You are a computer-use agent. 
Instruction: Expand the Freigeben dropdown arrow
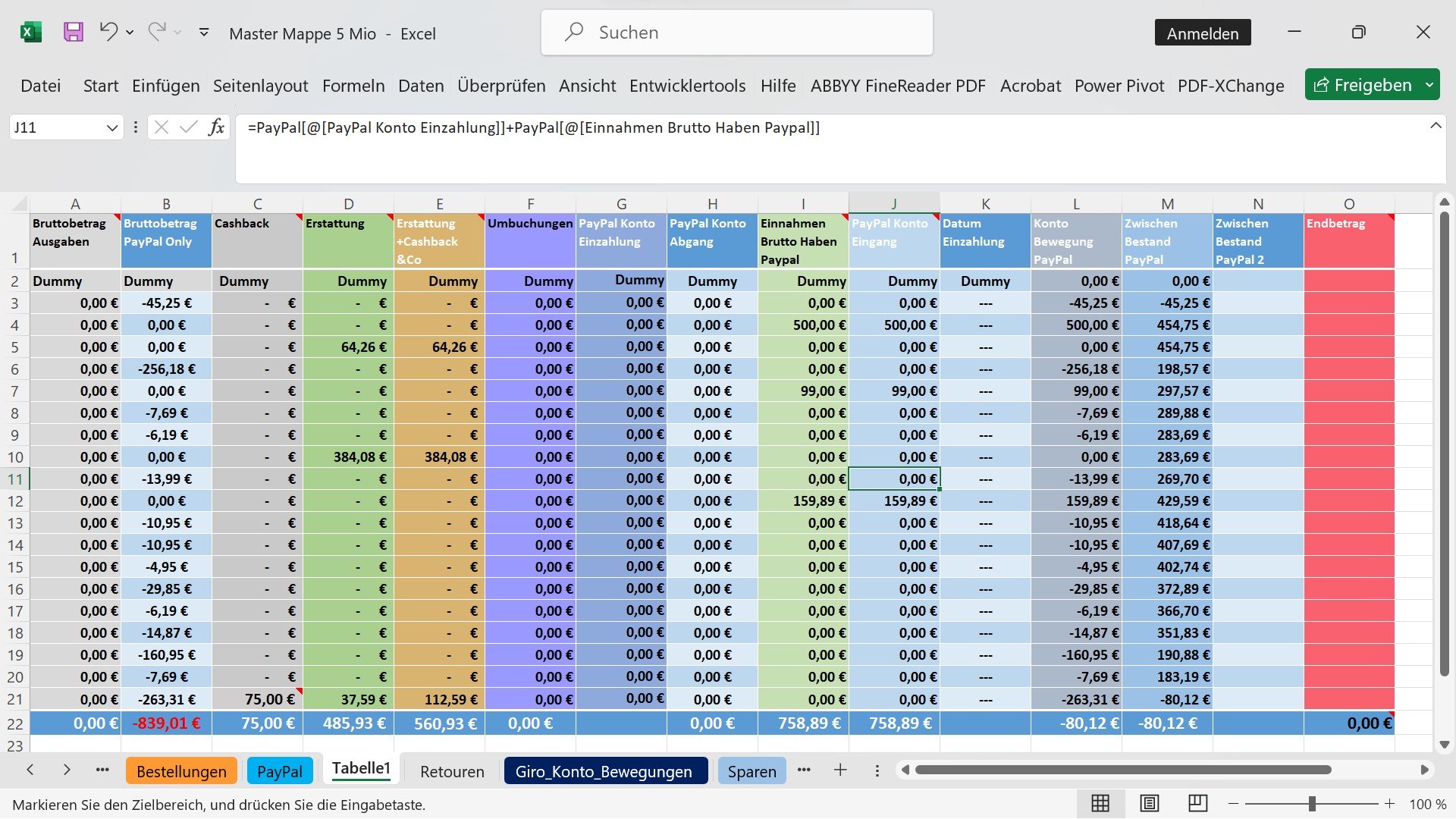(x=1429, y=85)
